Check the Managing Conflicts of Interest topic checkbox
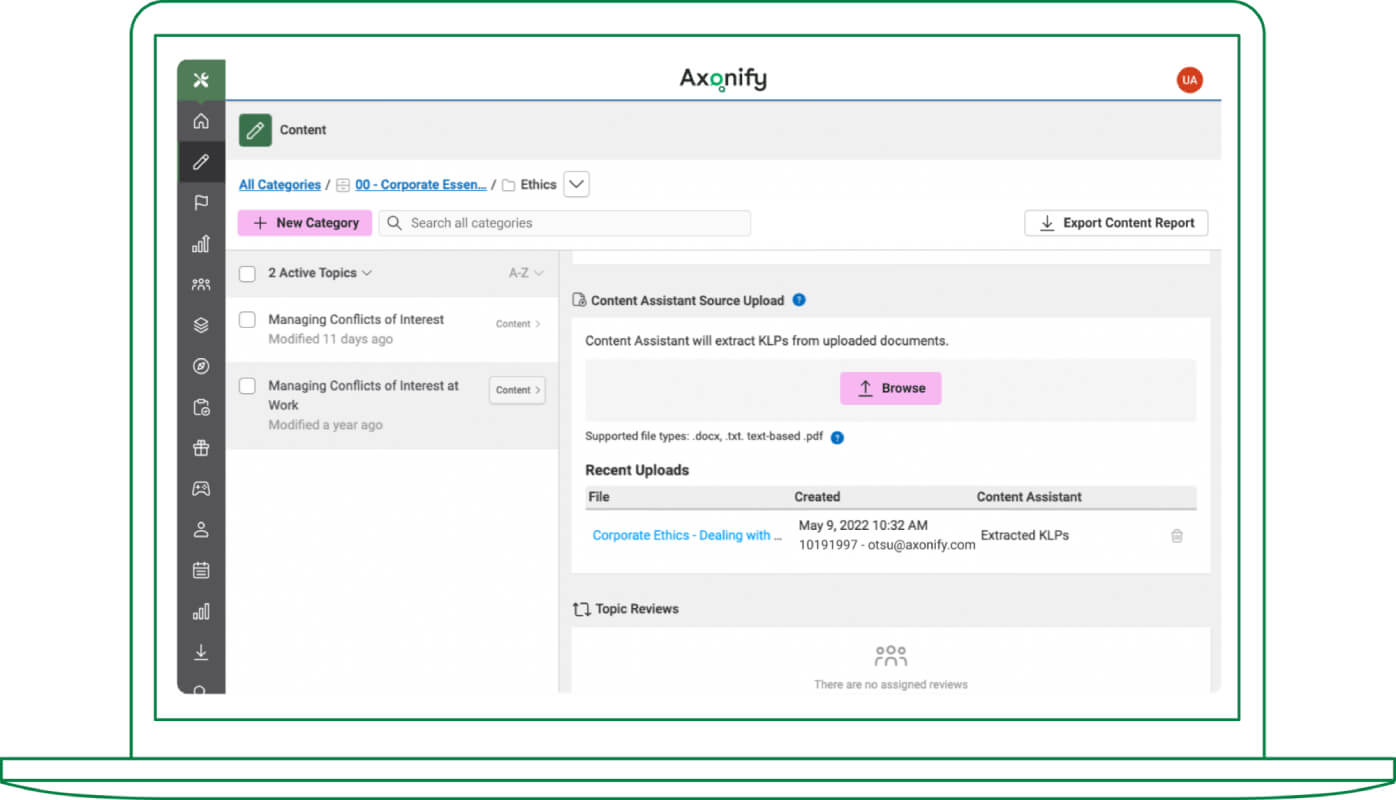1396x800 pixels. click(247, 320)
